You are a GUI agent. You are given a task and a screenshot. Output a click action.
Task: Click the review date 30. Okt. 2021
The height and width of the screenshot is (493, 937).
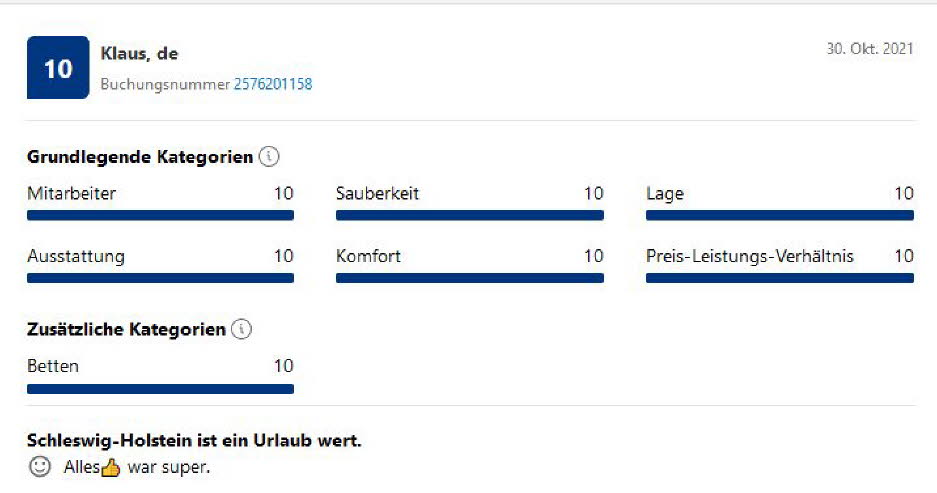(x=870, y=48)
